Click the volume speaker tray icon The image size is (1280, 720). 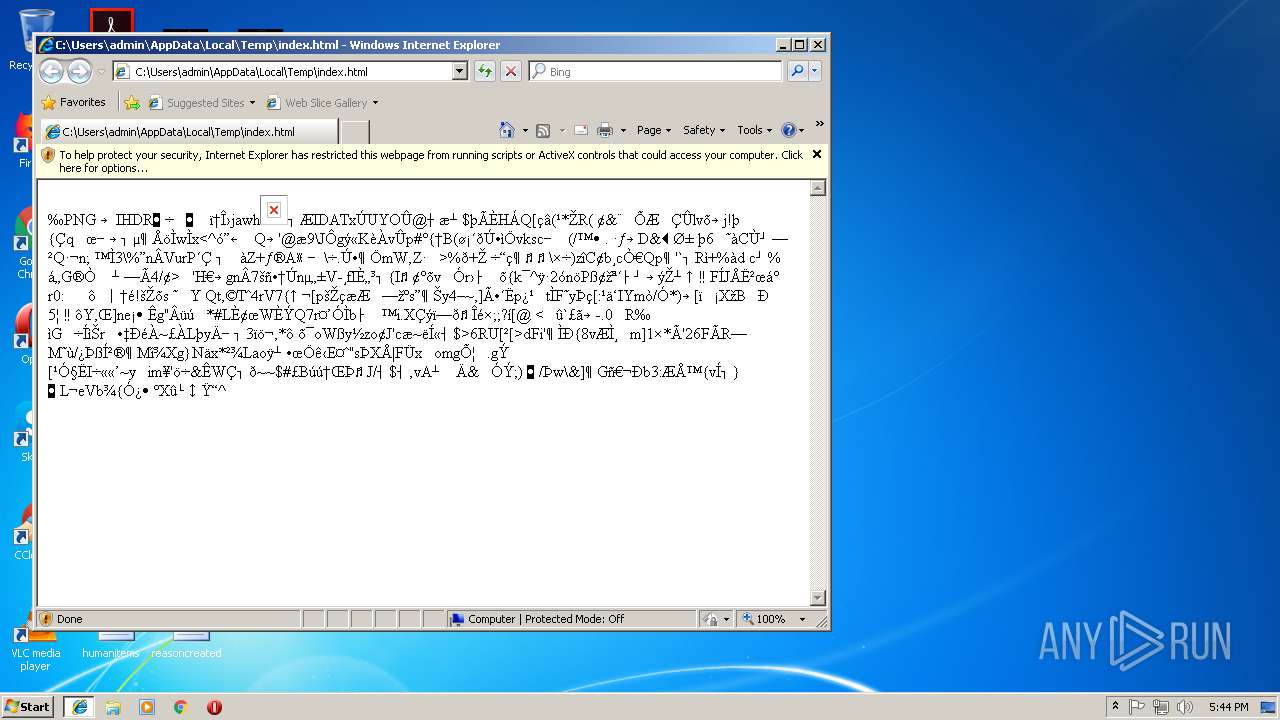(1185, 706)
